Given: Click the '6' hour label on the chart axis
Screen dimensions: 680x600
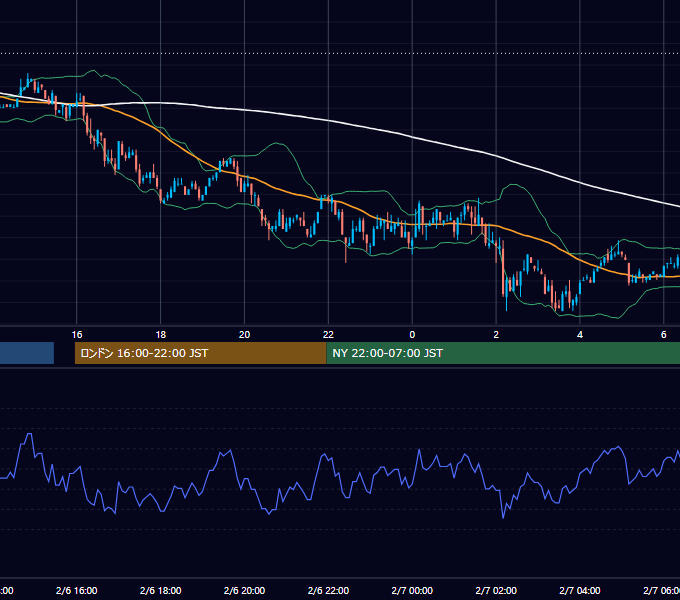Looking at the screenshot, I should coord(664,335).
